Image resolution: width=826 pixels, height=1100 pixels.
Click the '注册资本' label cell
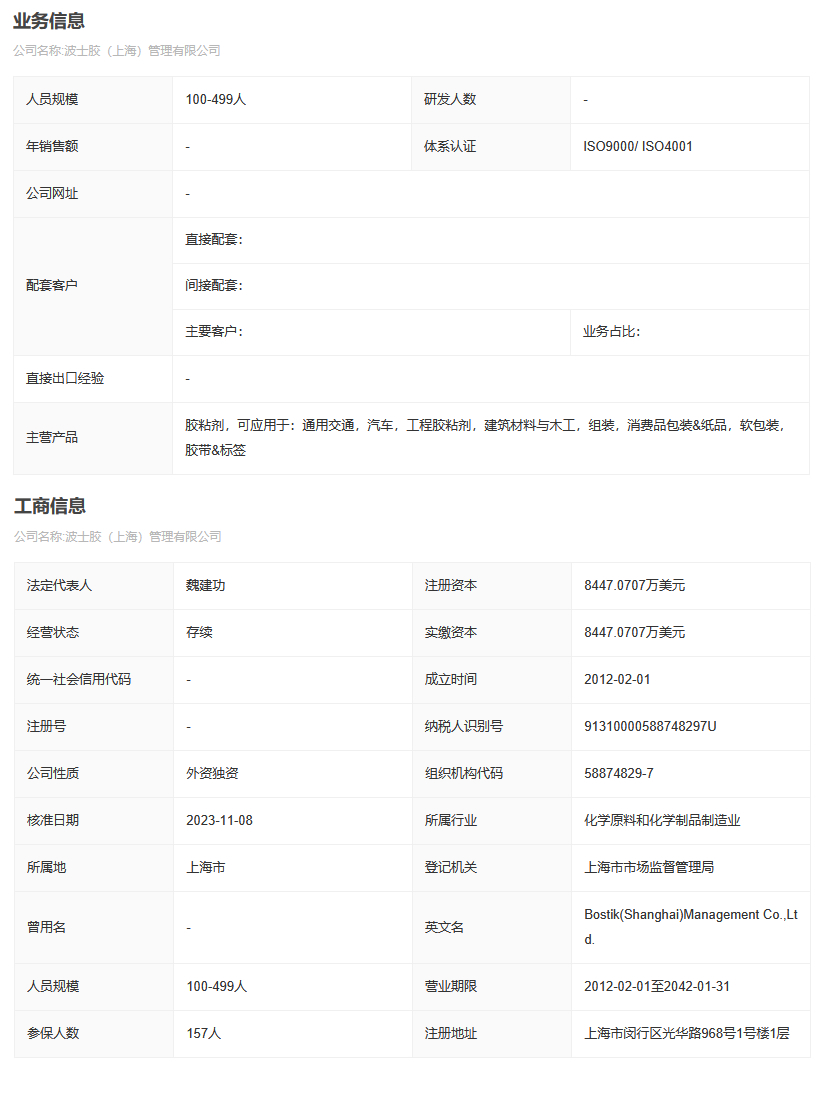(491, 586)
